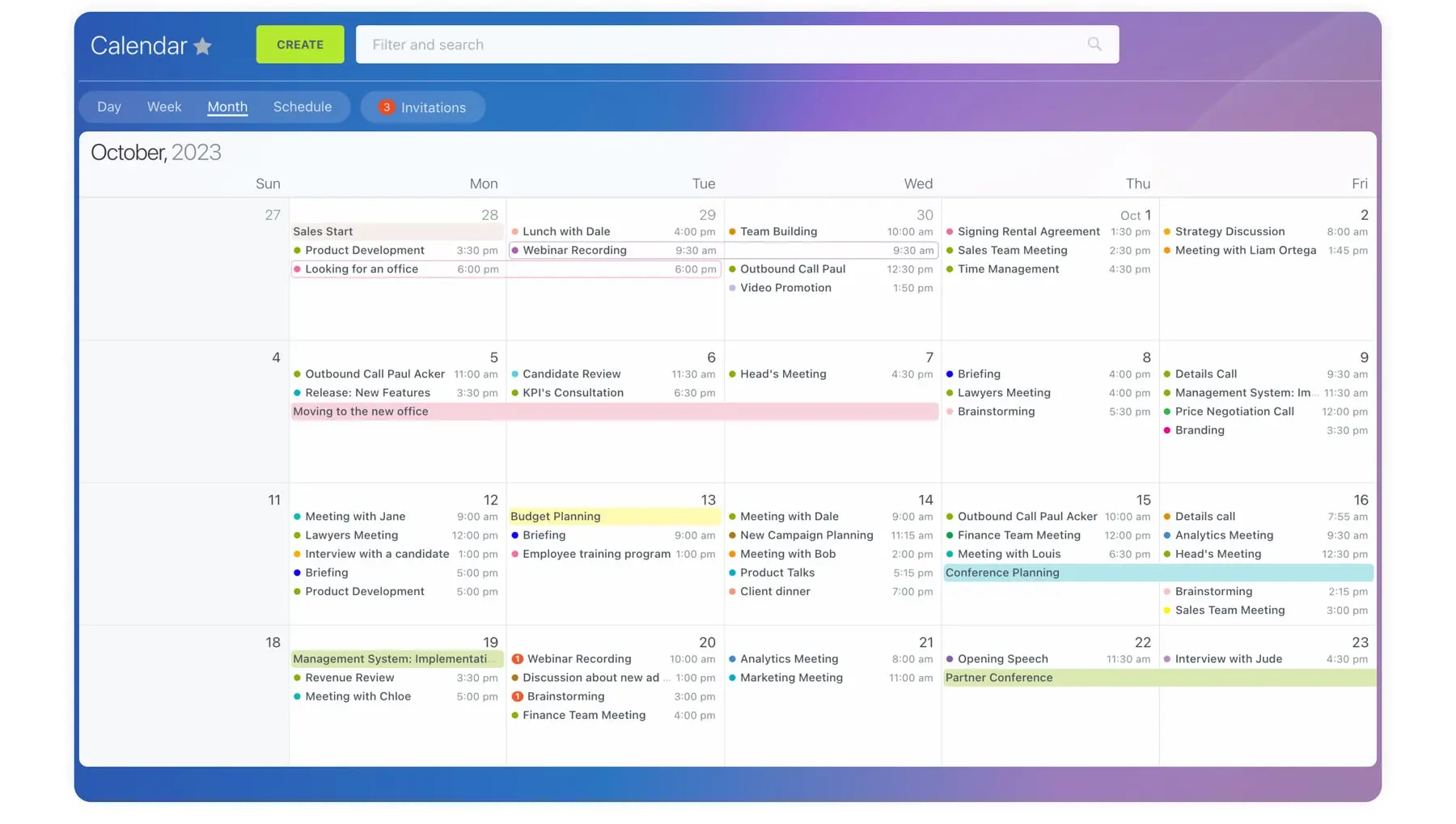The height and width of the screenshot is (824, 1456).
Task: Click the alert icon beside Brainstorming on 20th
Action: pos(518,696)
